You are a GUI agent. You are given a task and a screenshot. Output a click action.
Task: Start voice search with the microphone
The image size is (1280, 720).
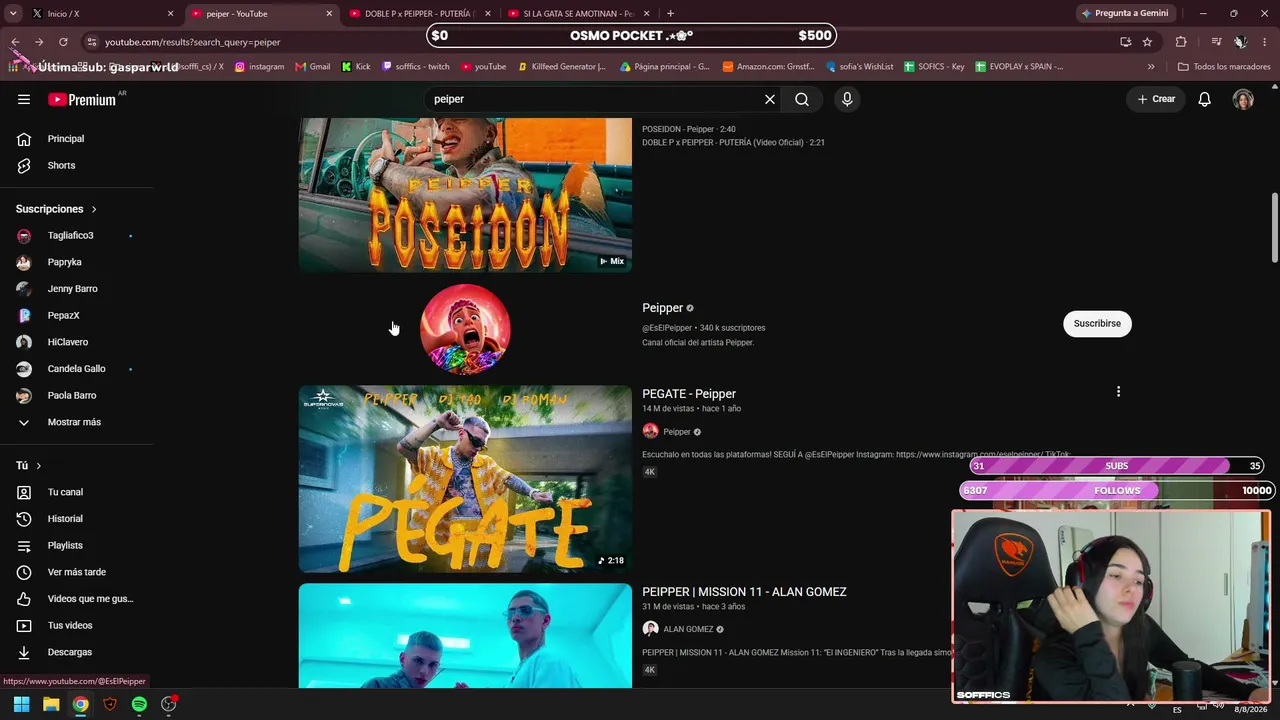(847, 99)
